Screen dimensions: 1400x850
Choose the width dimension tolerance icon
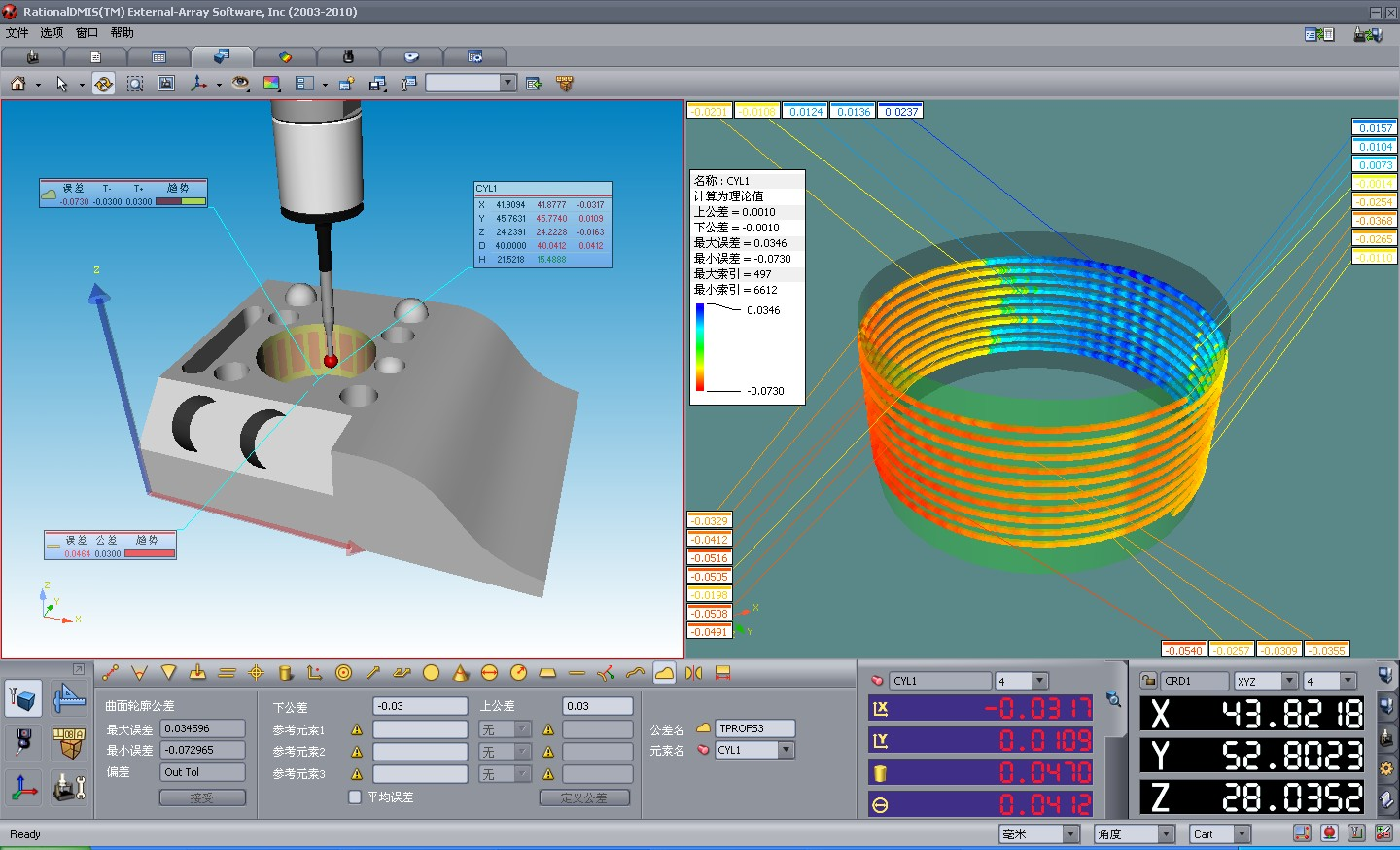tap(722, 673)
